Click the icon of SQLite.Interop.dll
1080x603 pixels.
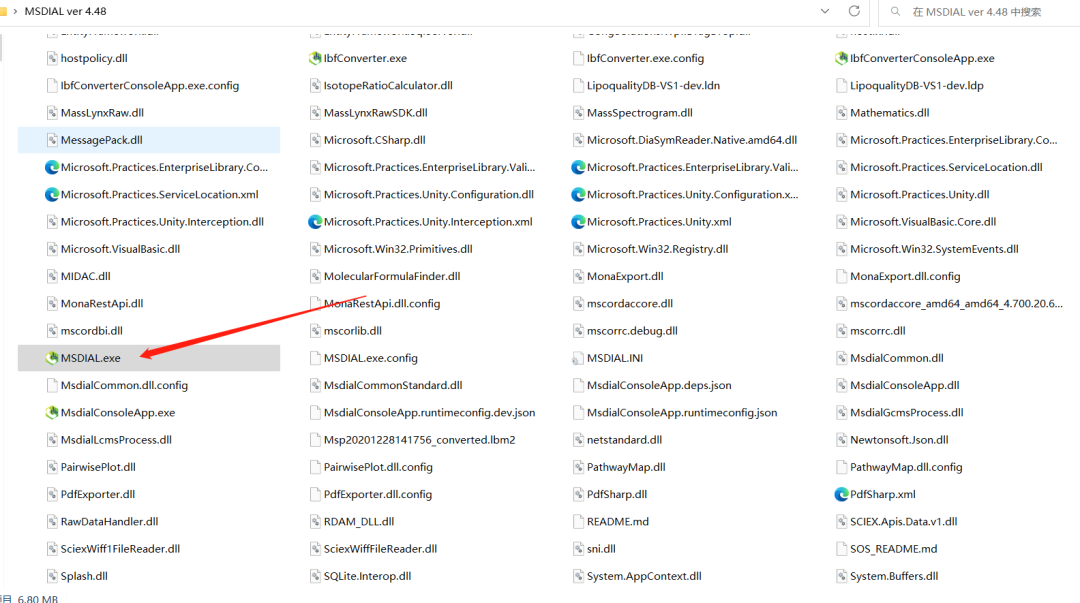315,576
